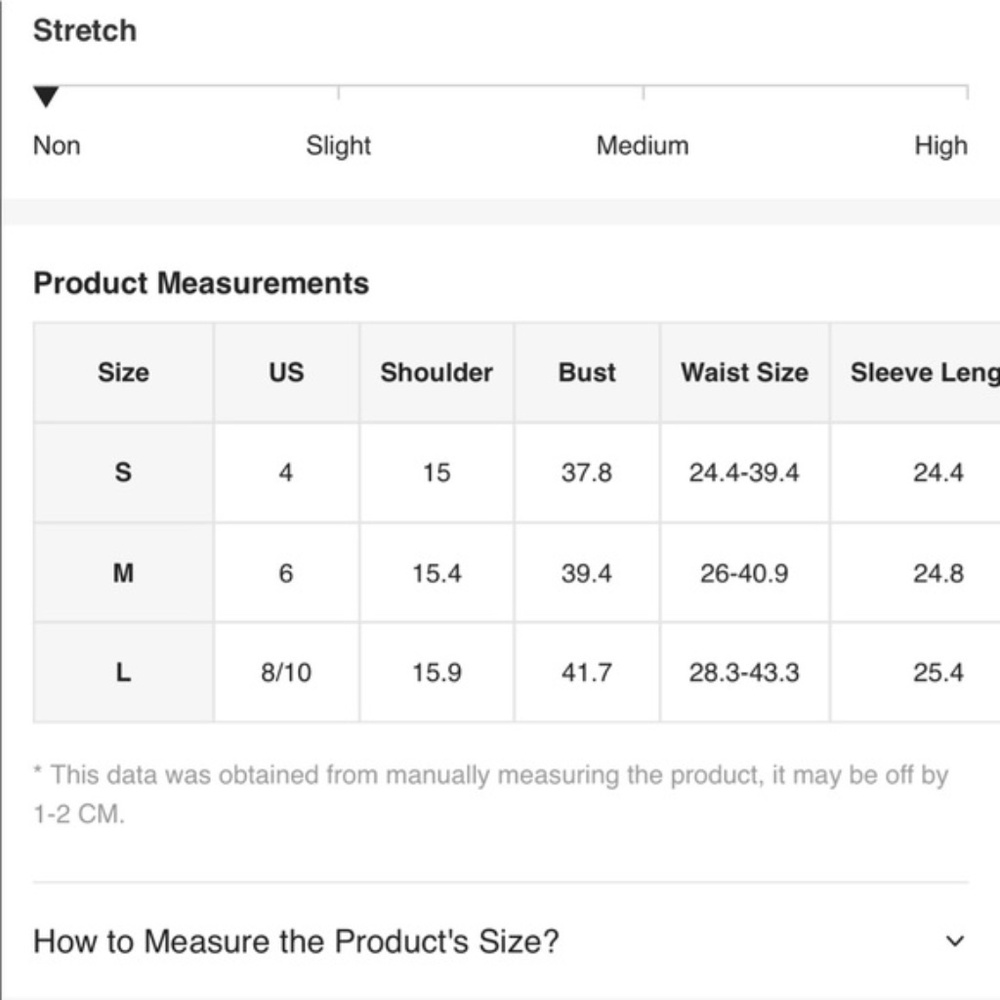Viewport: 1000px width, 1000px height.
Task: Click the Bust column header
Action: coord(587,372)
